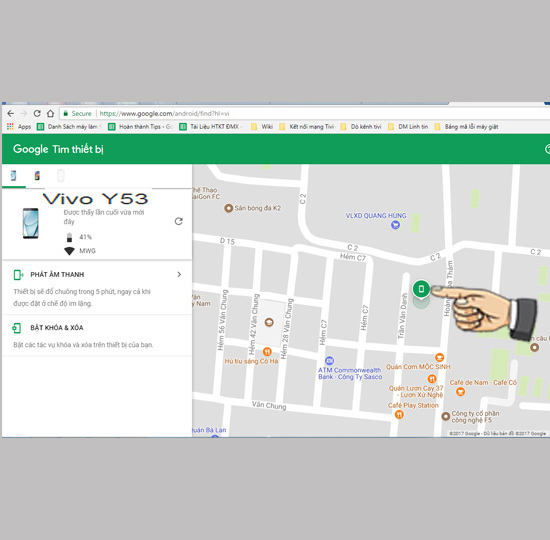Open the Dò kênh tivi bookmark folder
550x540 pixels.
click(x=361, y=127)
